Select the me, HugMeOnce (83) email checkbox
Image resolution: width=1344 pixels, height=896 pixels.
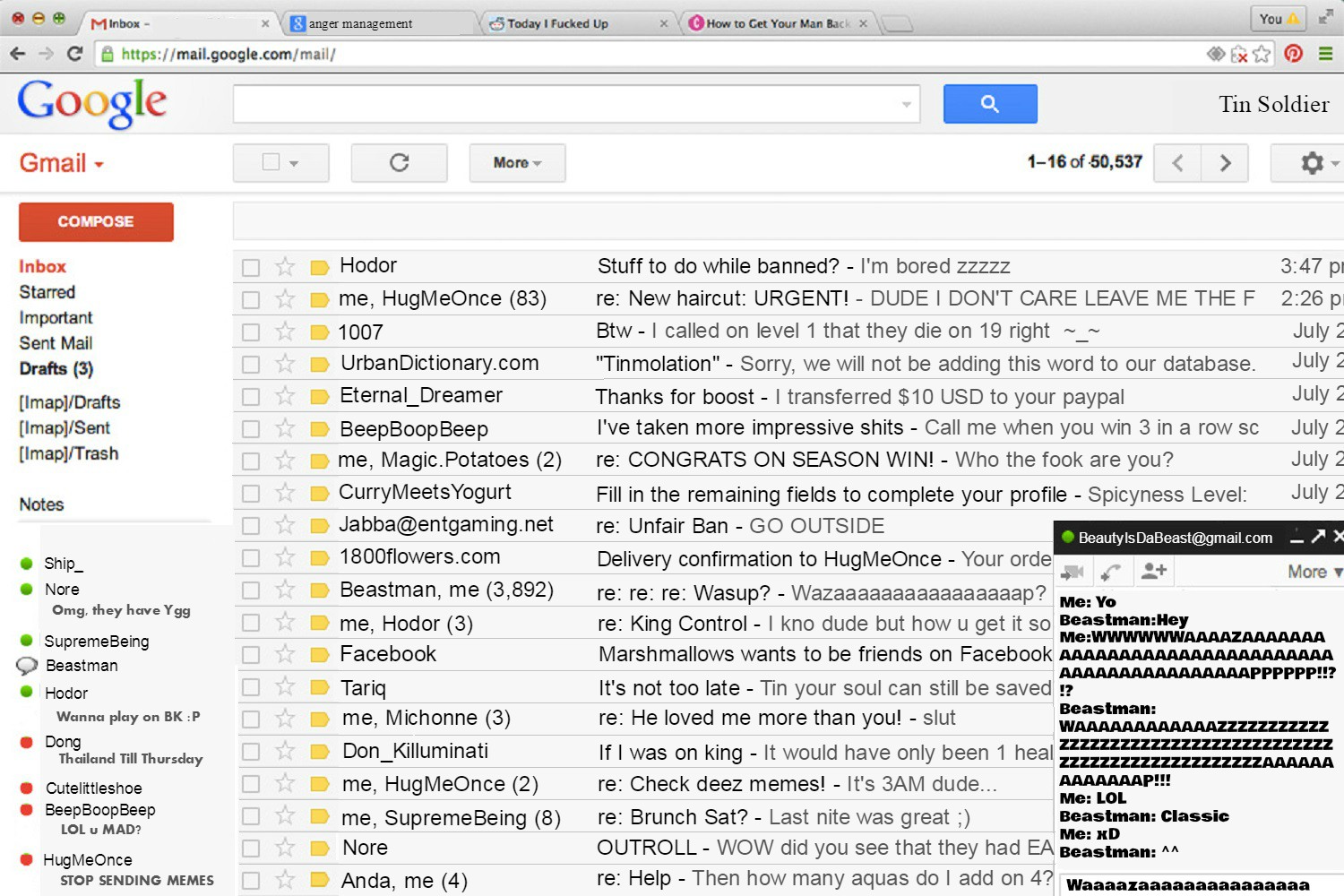pyautogui.click(x=251, y=299)
